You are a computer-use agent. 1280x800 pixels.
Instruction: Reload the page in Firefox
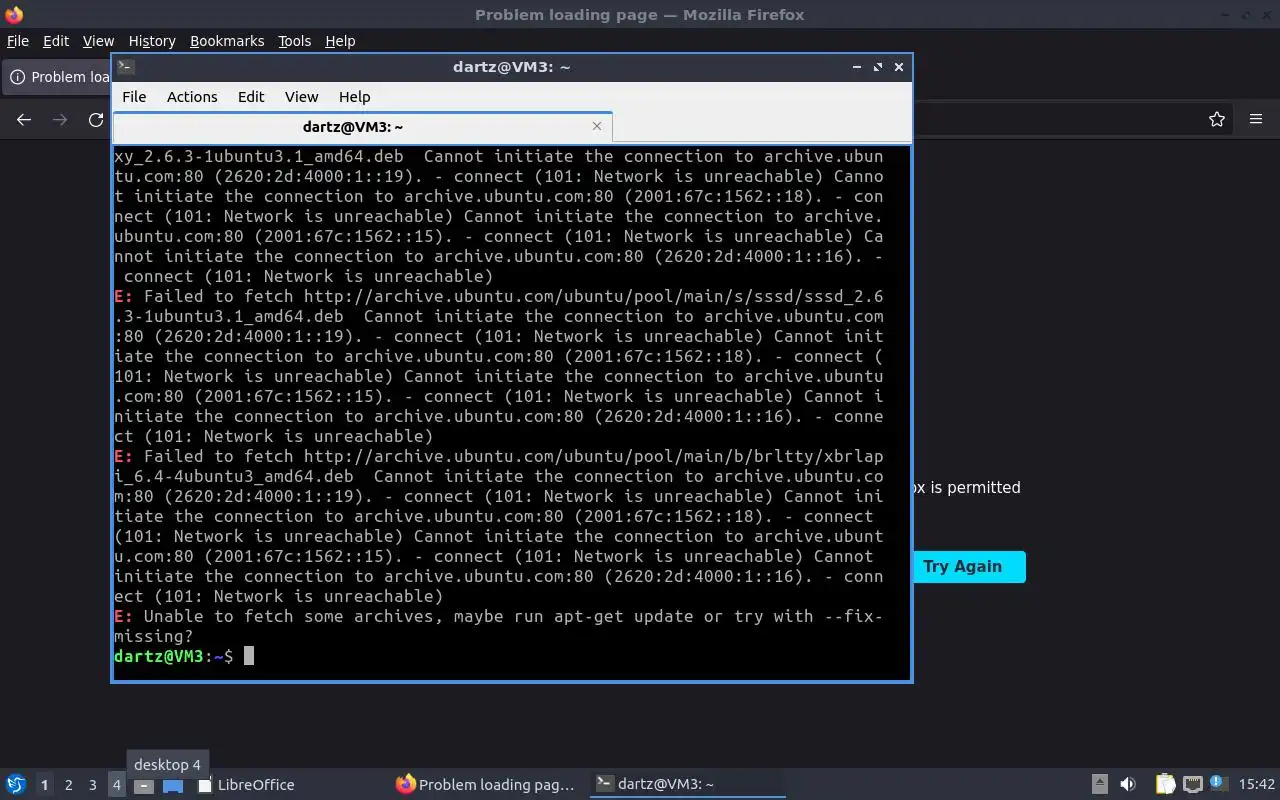(x=96, y=119)
